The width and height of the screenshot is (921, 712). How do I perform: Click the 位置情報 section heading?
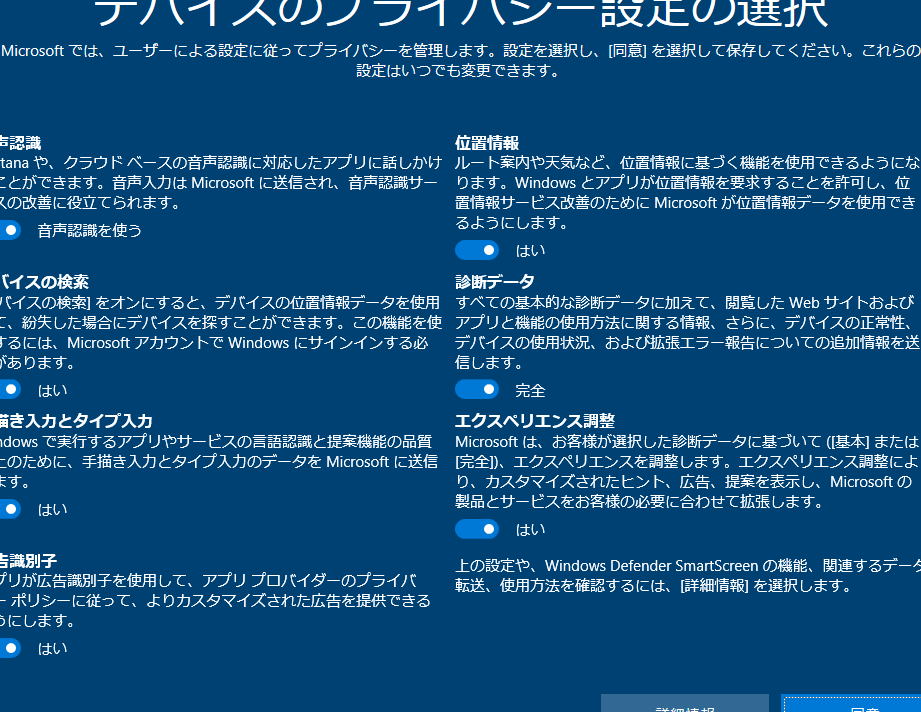487,143
